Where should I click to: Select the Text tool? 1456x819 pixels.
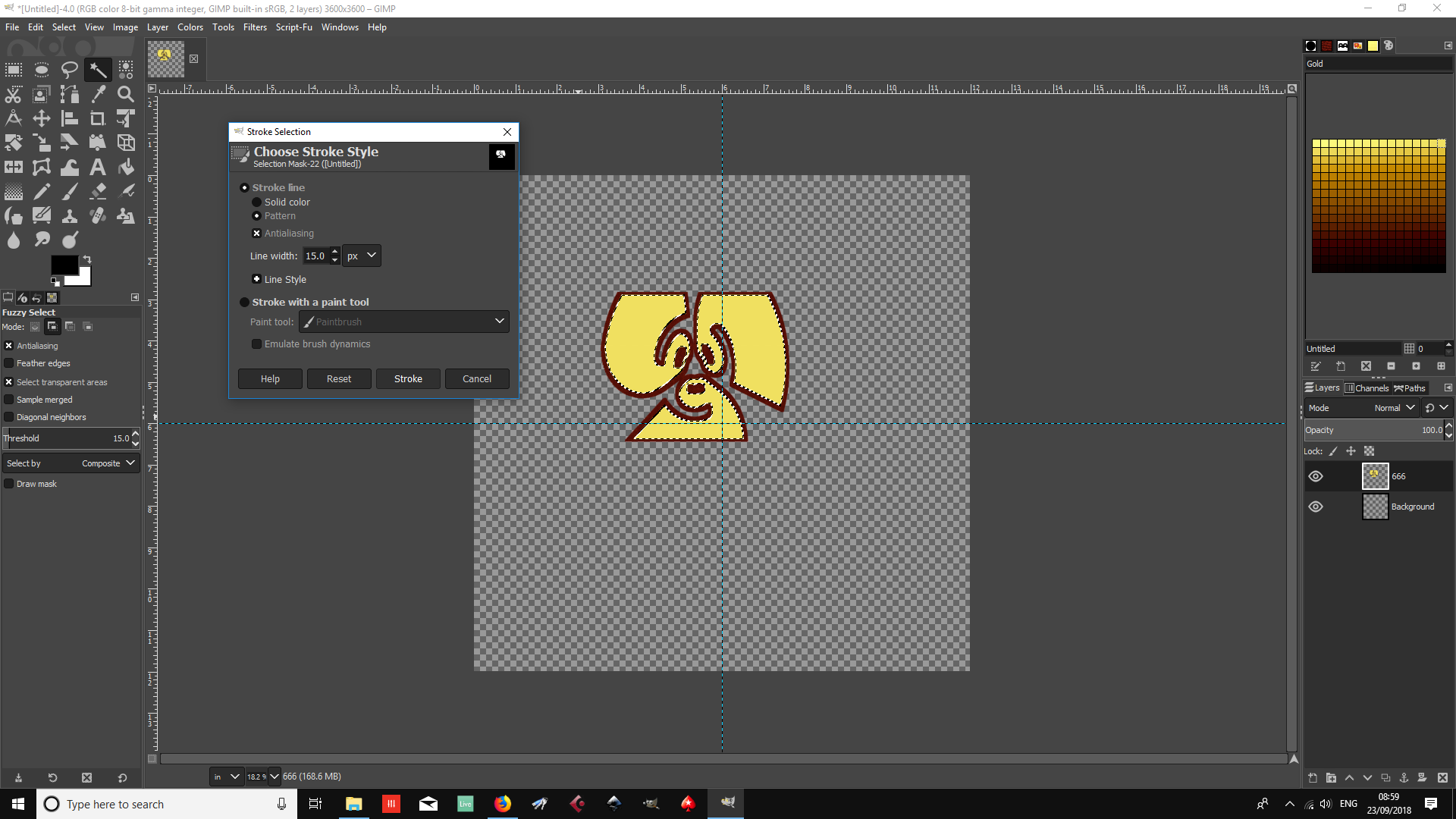(x=98, y=167)
